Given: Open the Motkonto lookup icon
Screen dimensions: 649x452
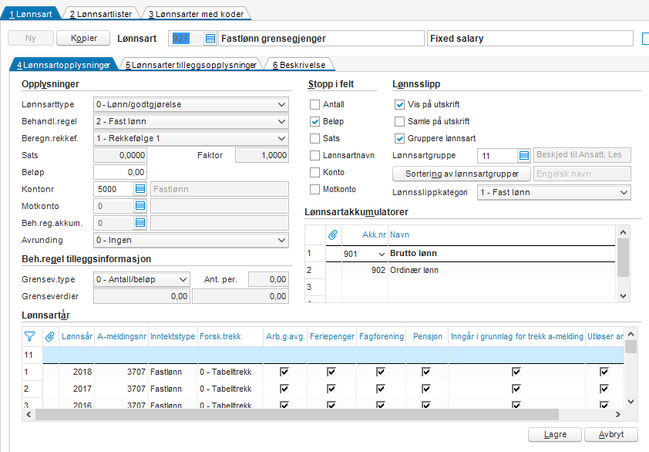Looking at the screenshot, I should (140, 205).
